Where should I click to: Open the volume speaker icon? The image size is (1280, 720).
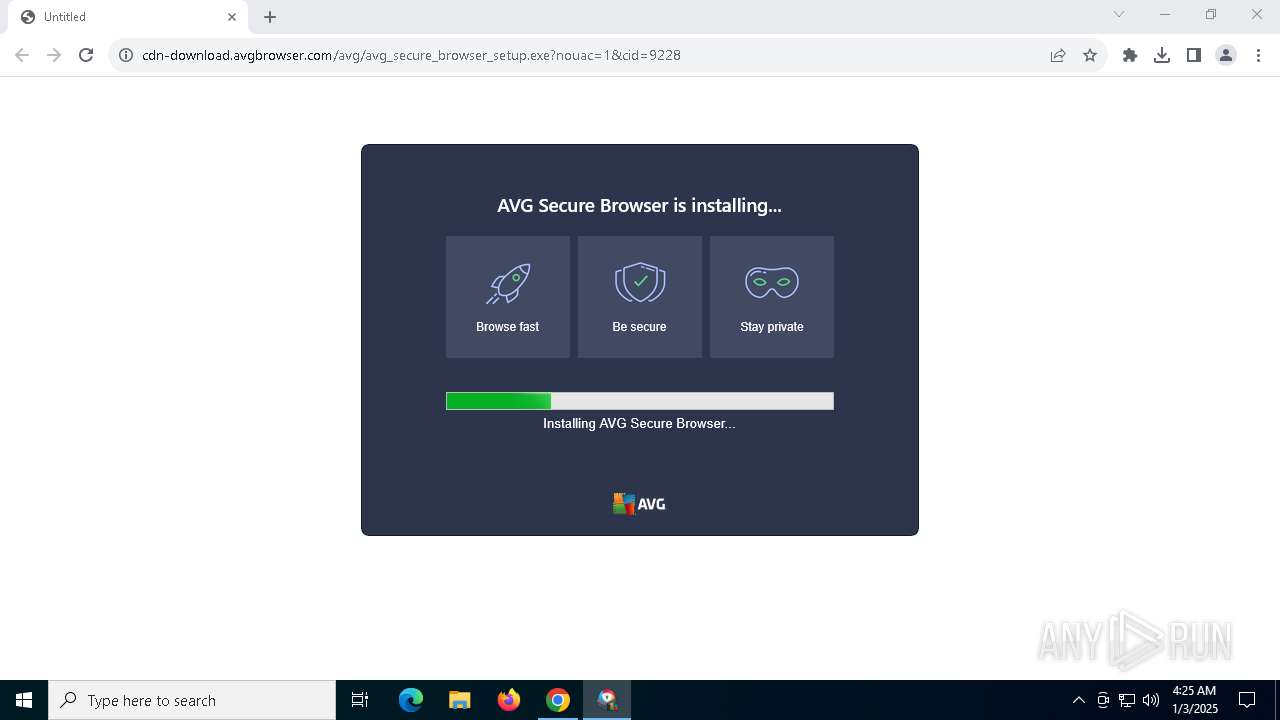[1151, 700]
